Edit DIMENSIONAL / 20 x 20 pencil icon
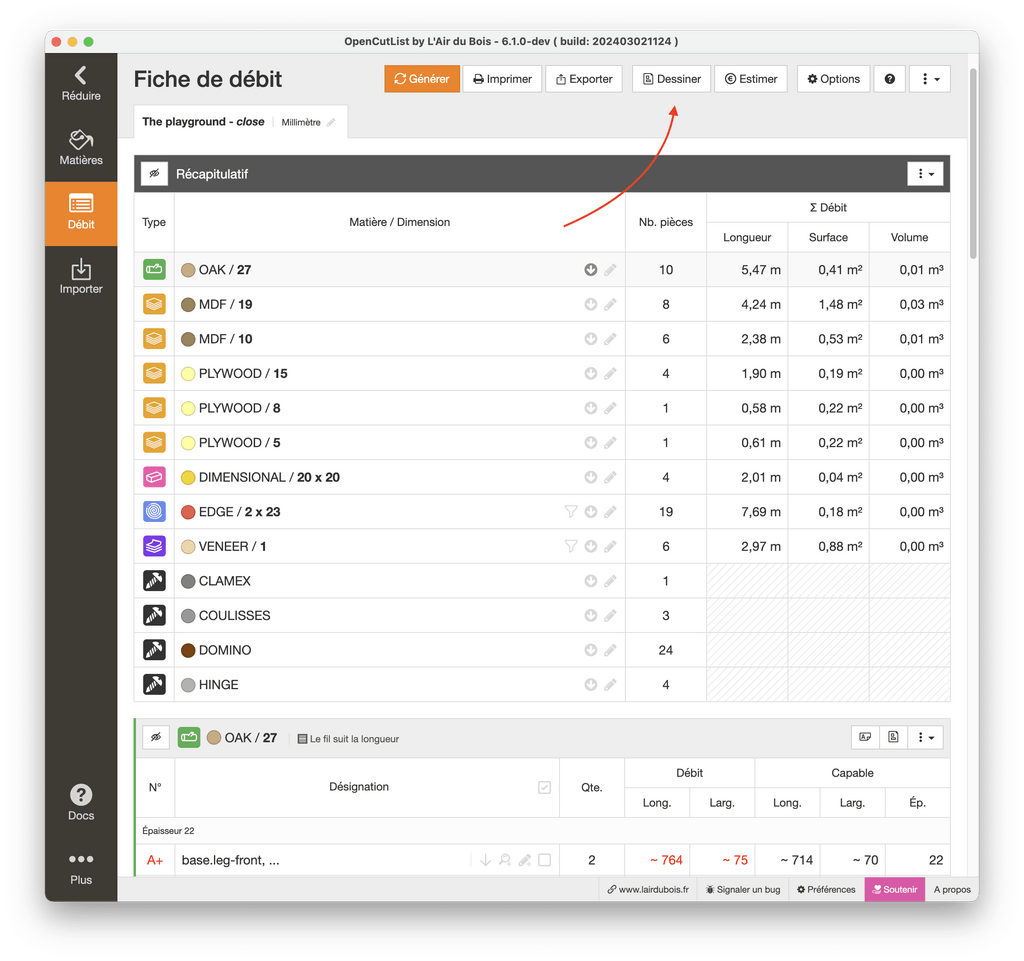Screen dimensions: 1024x961 610,477
